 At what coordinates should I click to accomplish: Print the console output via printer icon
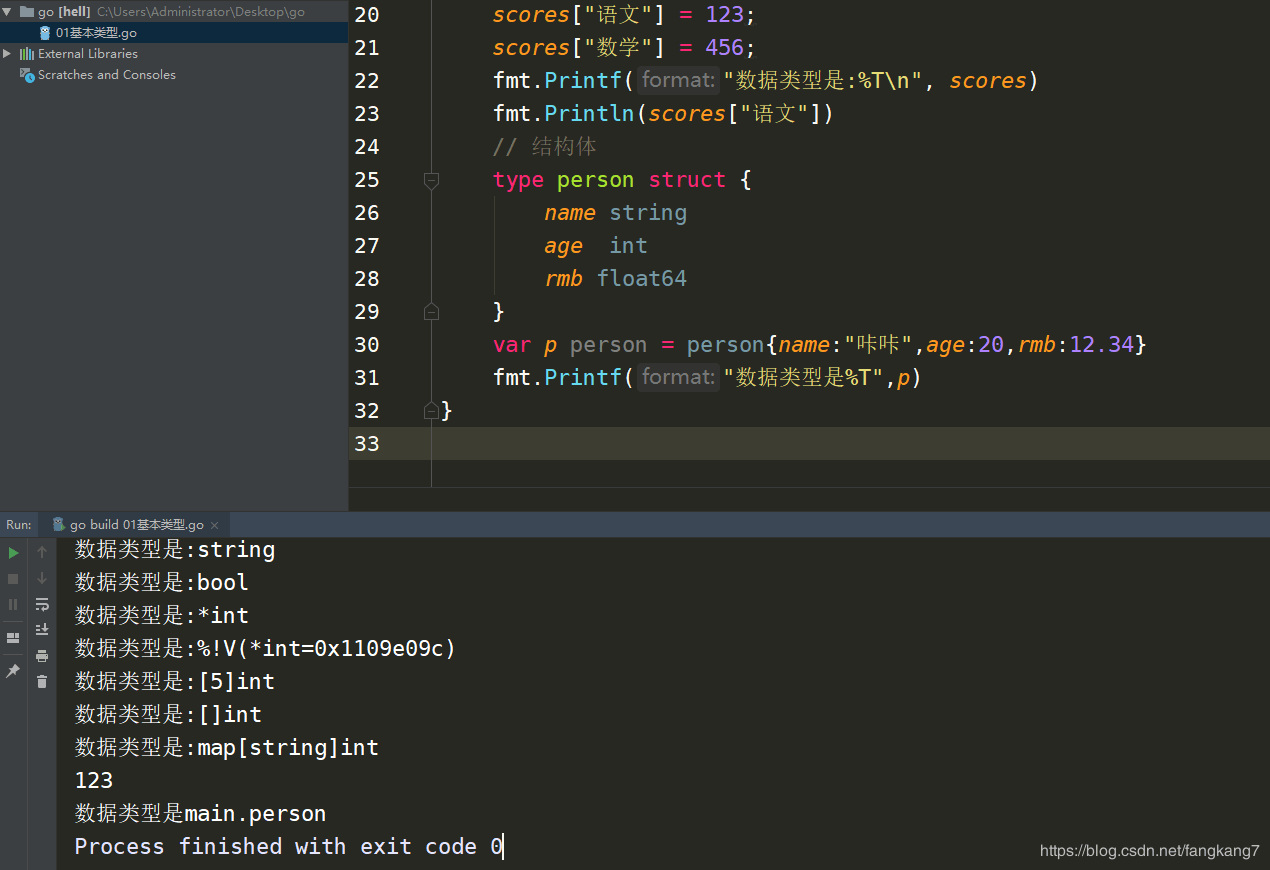[42, 656]
